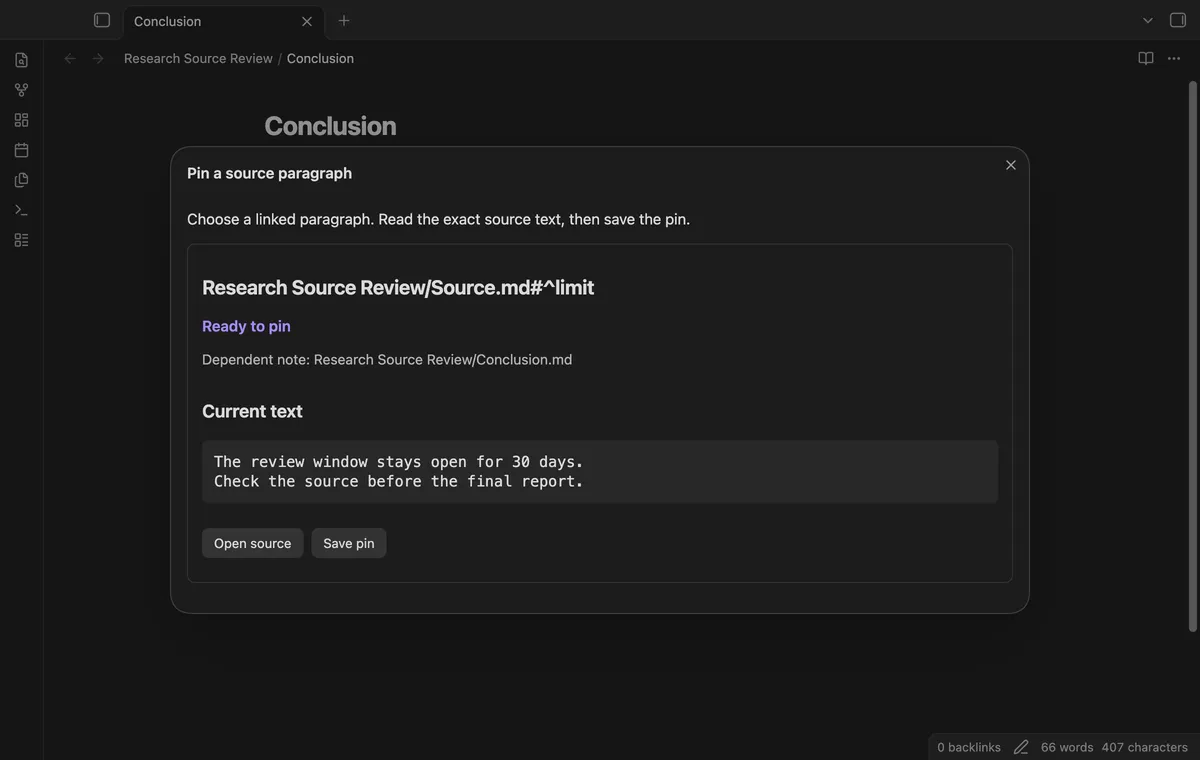The width and height of the screenshot is (1200, 760).
Task: Click the Current text subheading
Action: click(x=252, y=411)
